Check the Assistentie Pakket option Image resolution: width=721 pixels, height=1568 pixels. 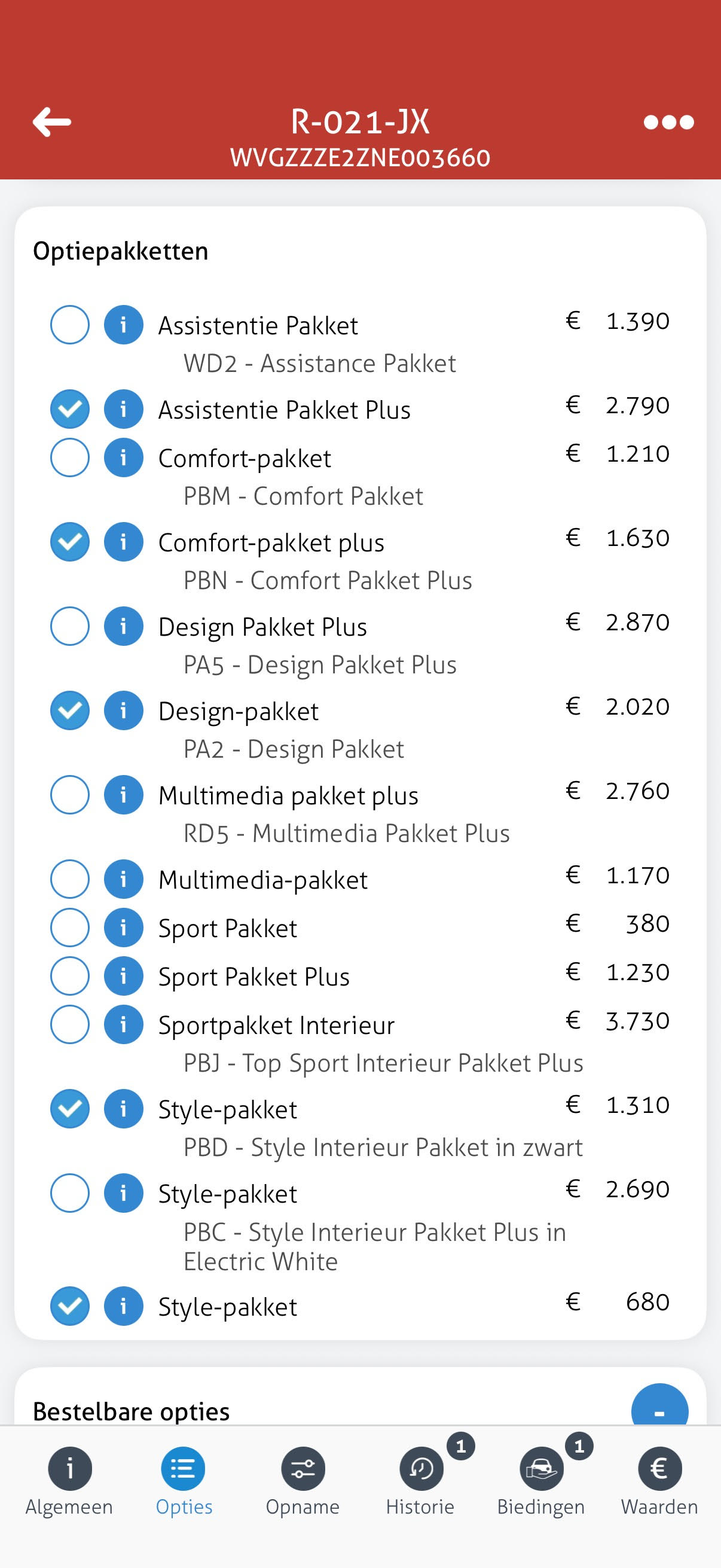(70, 325)
